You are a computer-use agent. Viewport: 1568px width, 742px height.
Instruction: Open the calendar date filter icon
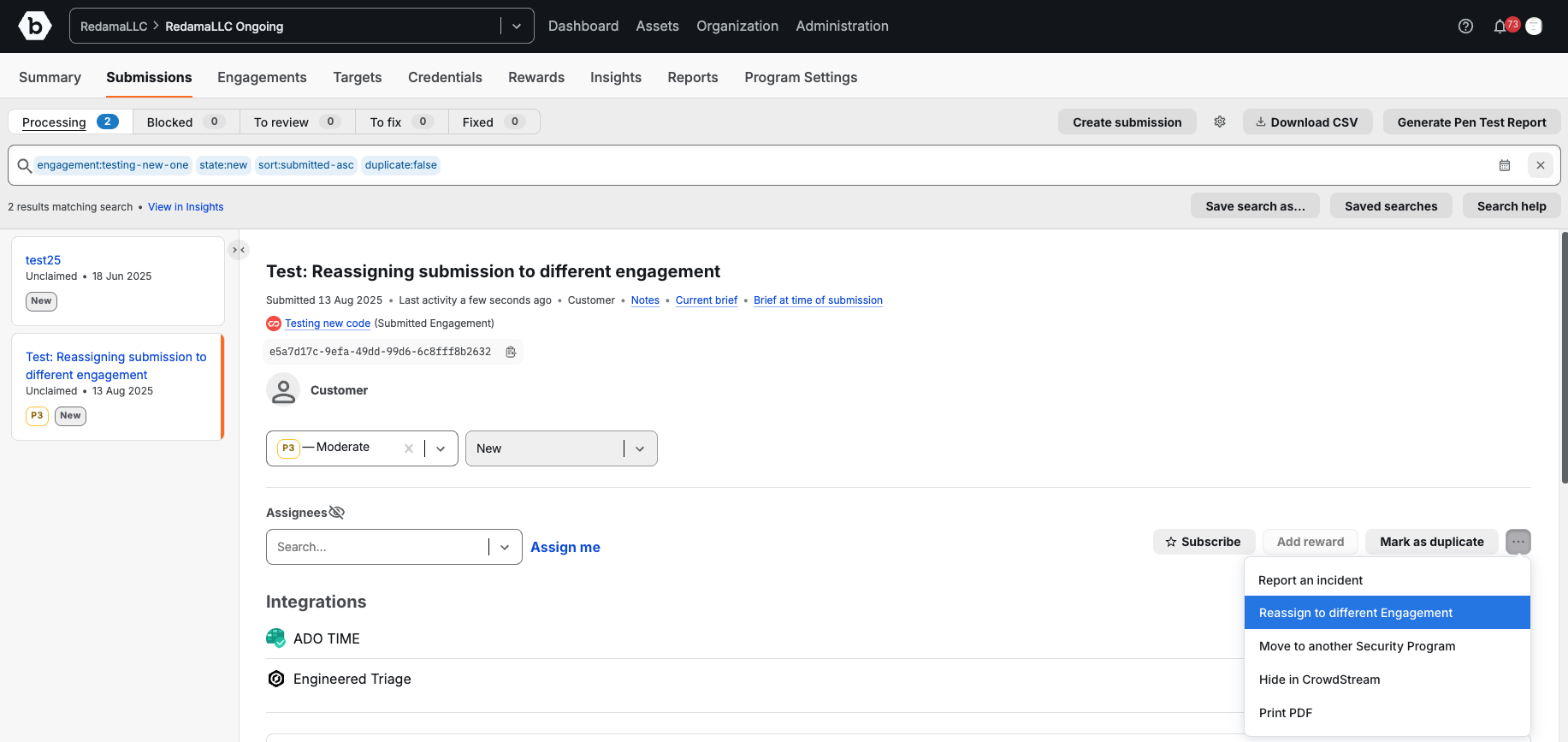(1505, 165)
